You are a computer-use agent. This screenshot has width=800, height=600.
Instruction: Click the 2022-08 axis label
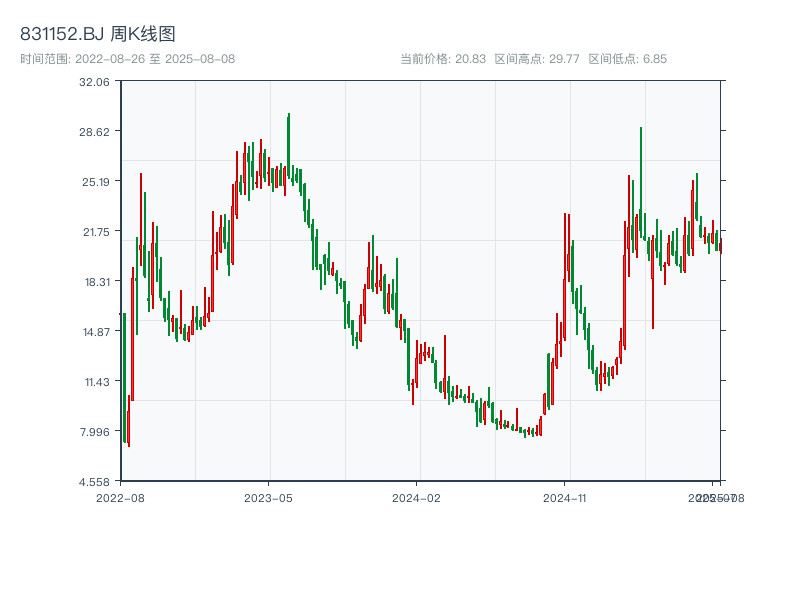(118, 497)
